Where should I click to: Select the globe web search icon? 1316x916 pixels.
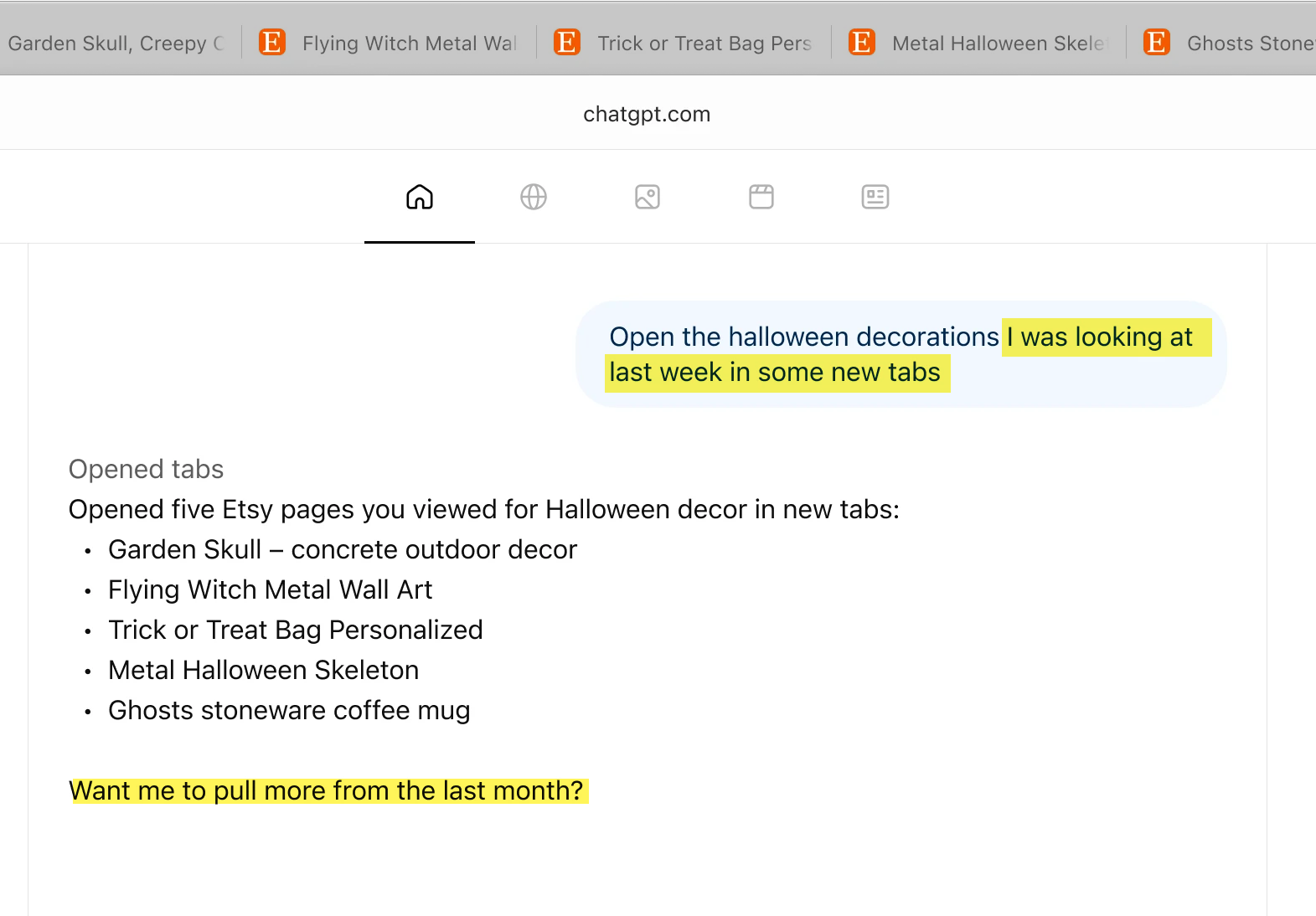tap(534, 197)
